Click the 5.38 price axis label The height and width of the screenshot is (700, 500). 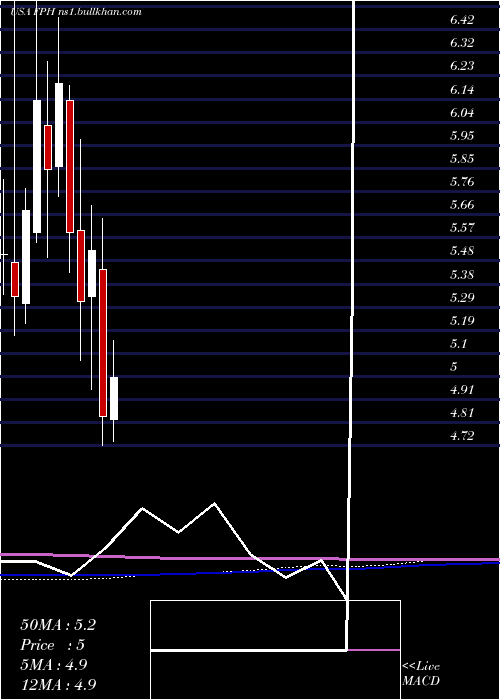[462, 275]
